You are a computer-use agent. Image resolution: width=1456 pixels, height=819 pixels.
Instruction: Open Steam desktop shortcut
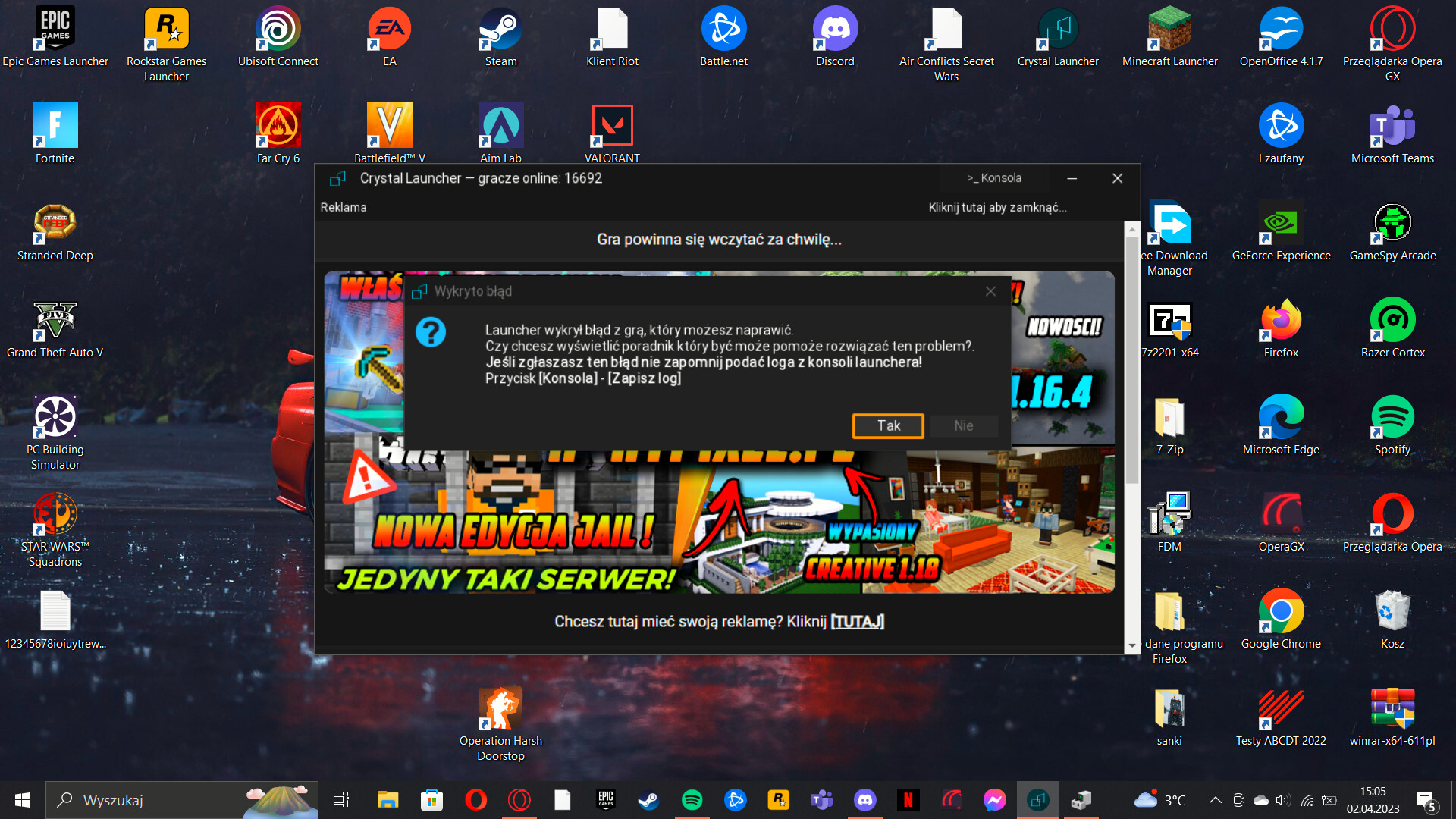click(500, 38)
